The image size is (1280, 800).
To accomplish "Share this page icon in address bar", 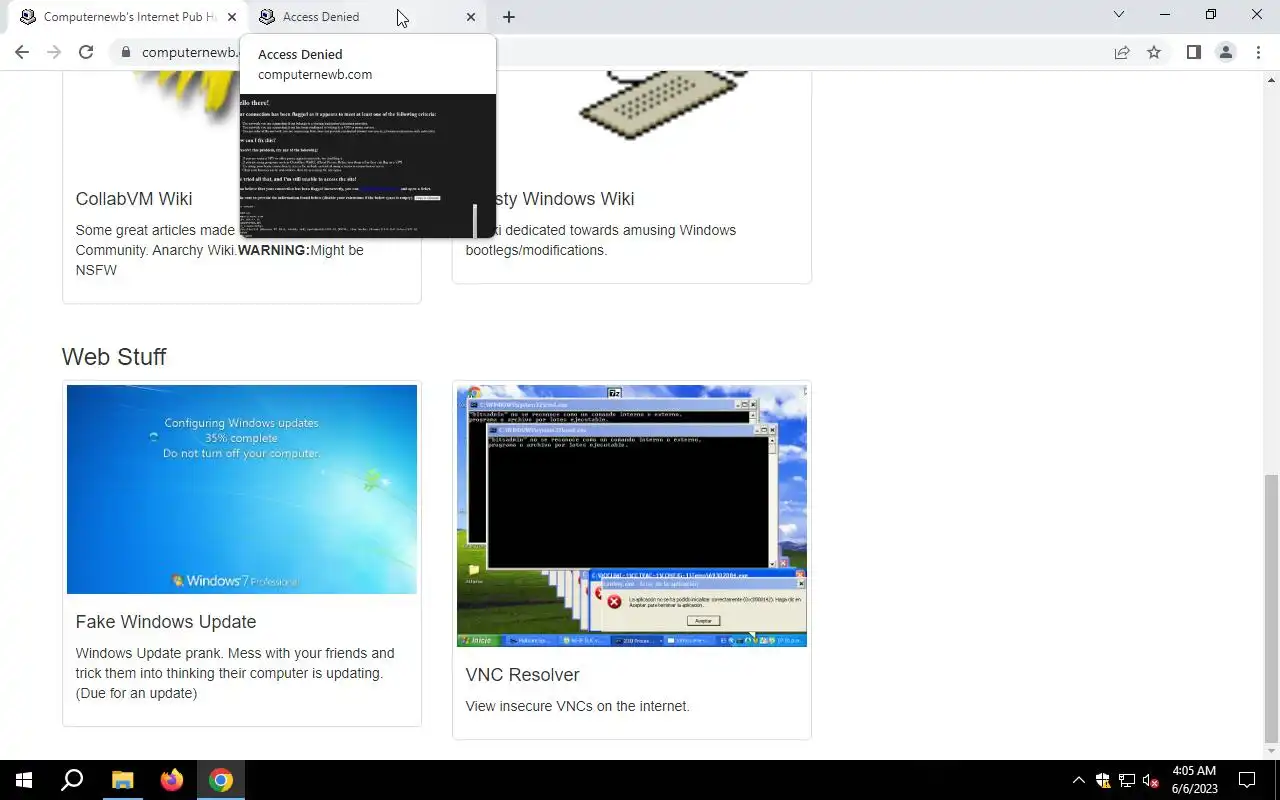I will tap(1122, 52).
